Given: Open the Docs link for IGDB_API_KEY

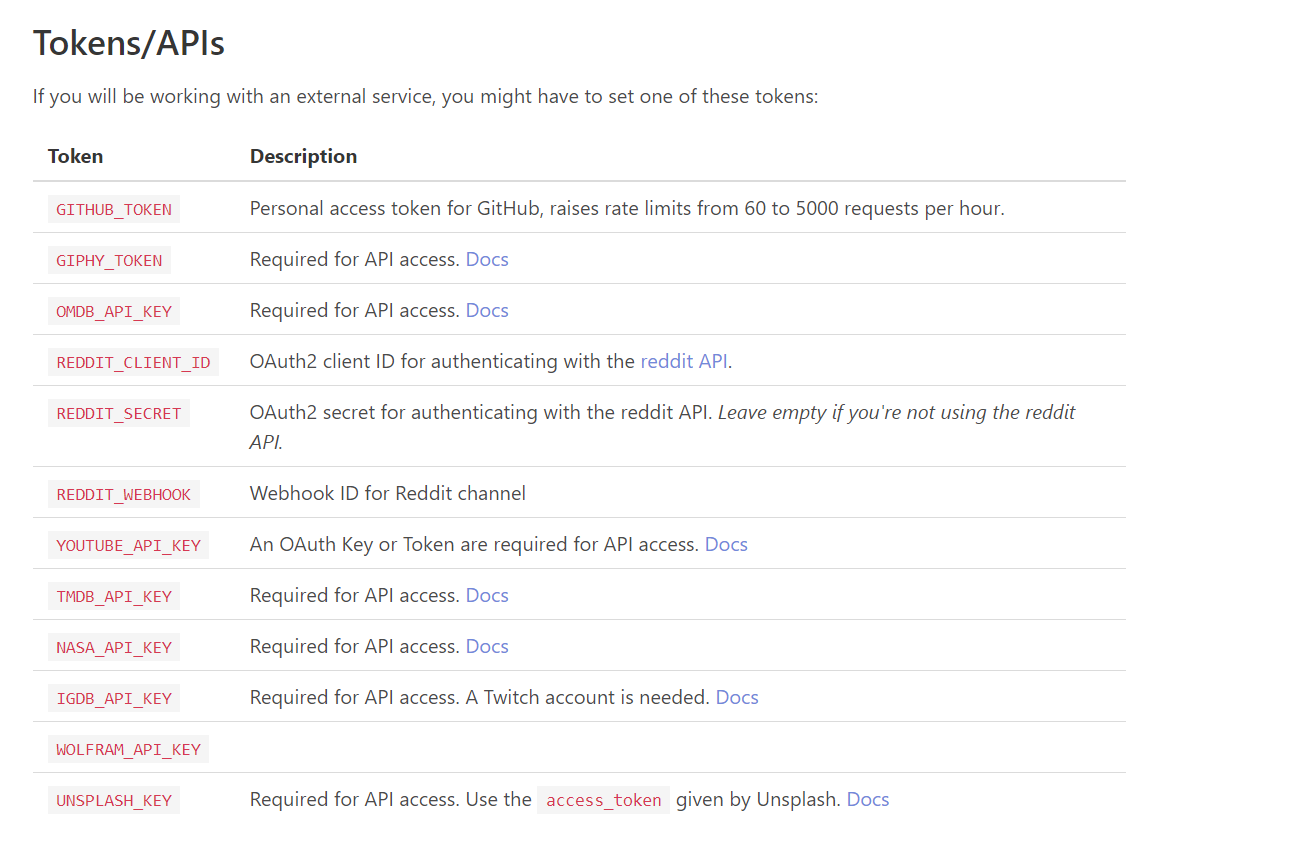Looking at the screenshot, I should point(736,697).
